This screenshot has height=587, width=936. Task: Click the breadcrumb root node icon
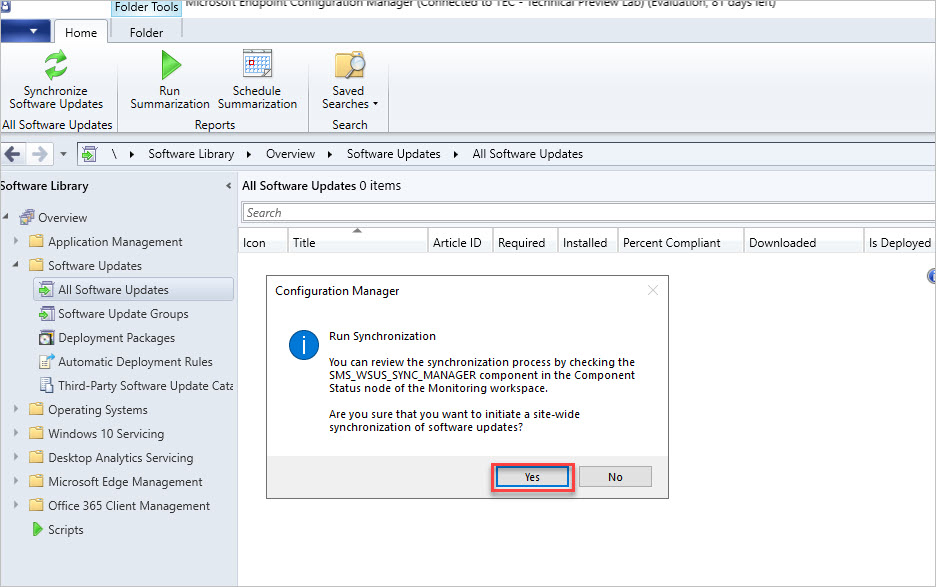pyautogui.click(x=90, y=154)
